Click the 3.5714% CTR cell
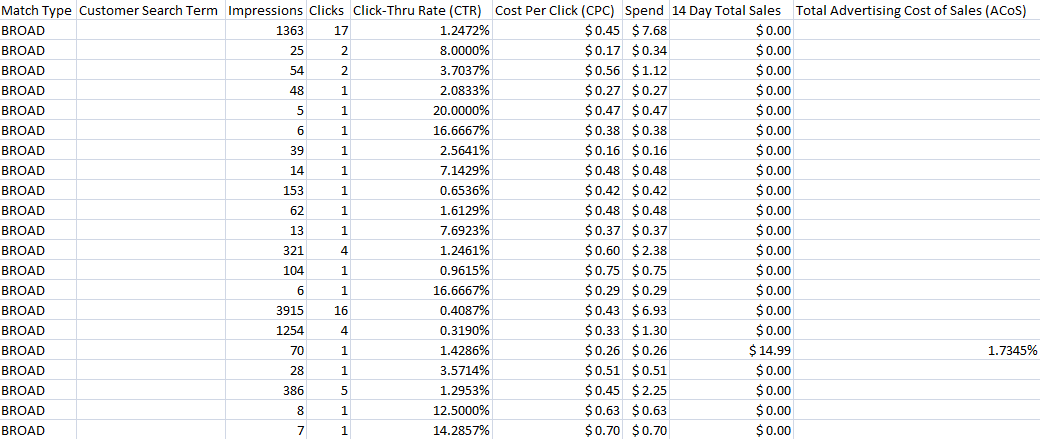The image size is (1040, 439). [421, 370]
